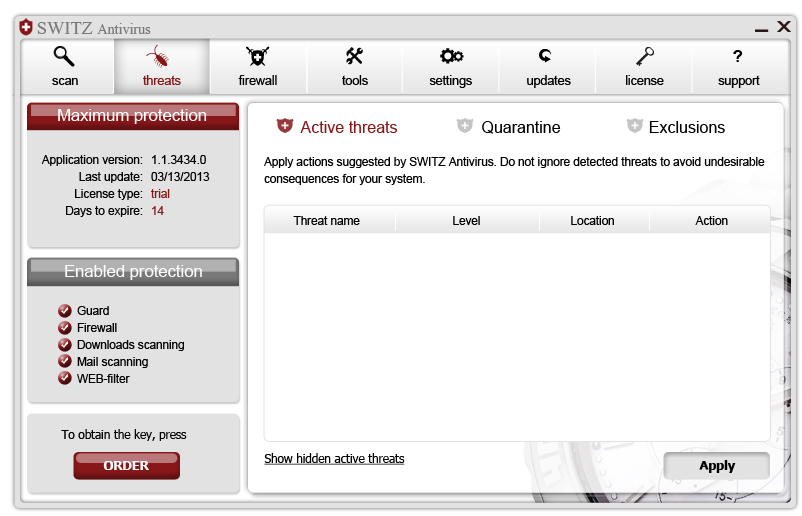Click Show hidden active threats link
Image resolution: width=802 pixels, height=516 pixels.
(x=334, y=459)
